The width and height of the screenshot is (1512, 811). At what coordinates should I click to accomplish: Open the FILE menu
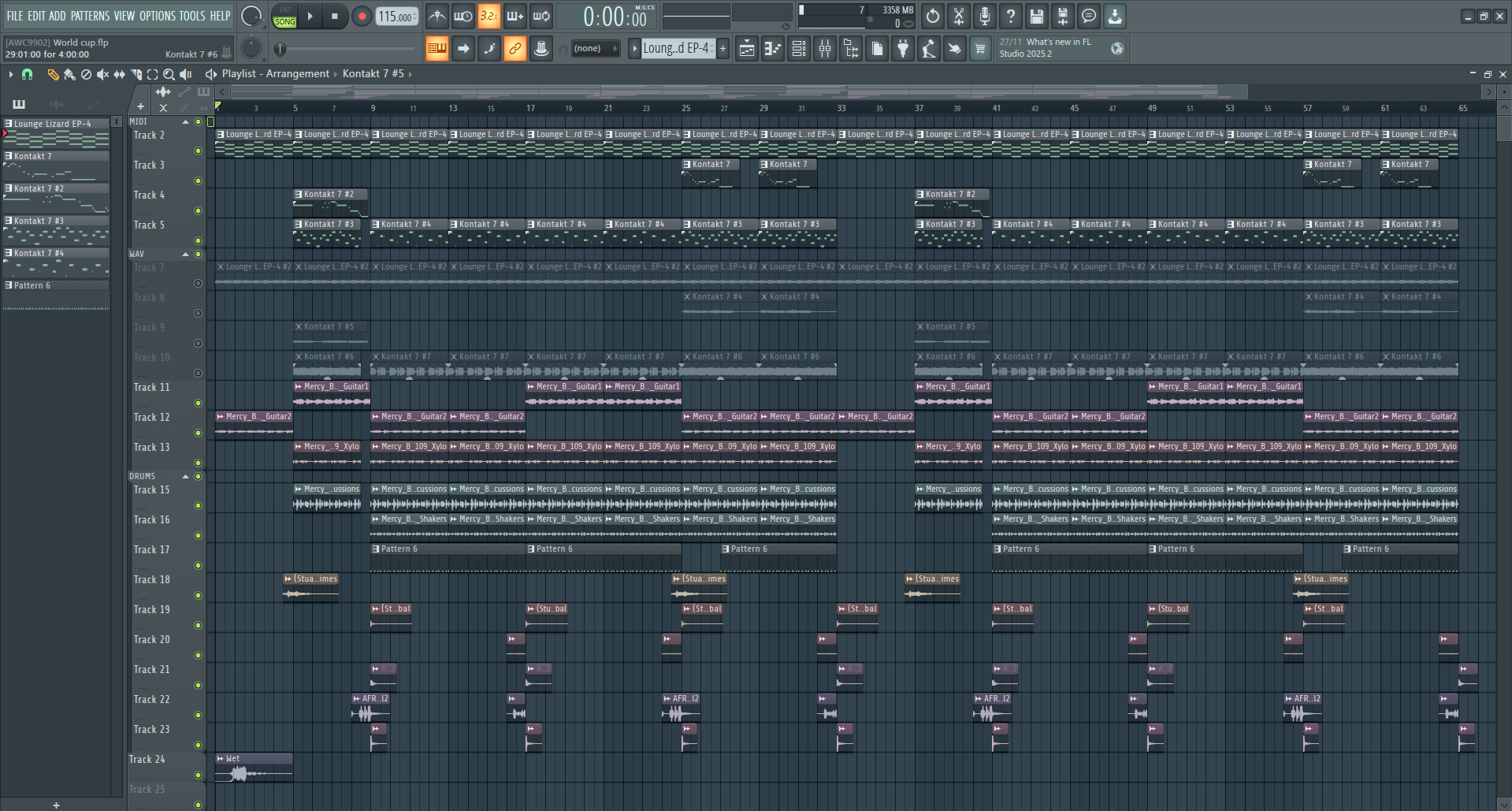(x=15, y=16)
